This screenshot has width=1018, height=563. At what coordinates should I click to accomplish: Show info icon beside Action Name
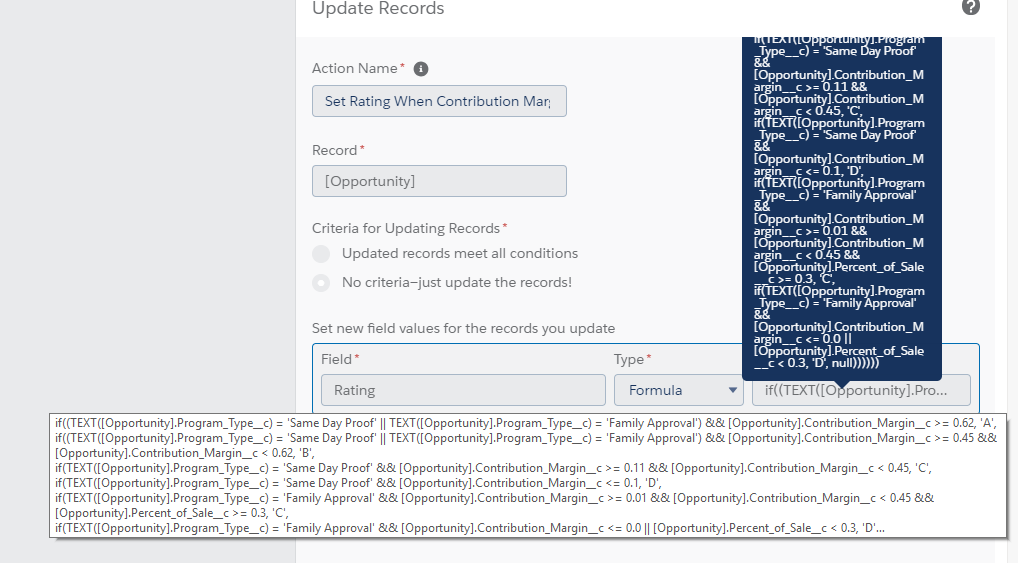[421, 69]
